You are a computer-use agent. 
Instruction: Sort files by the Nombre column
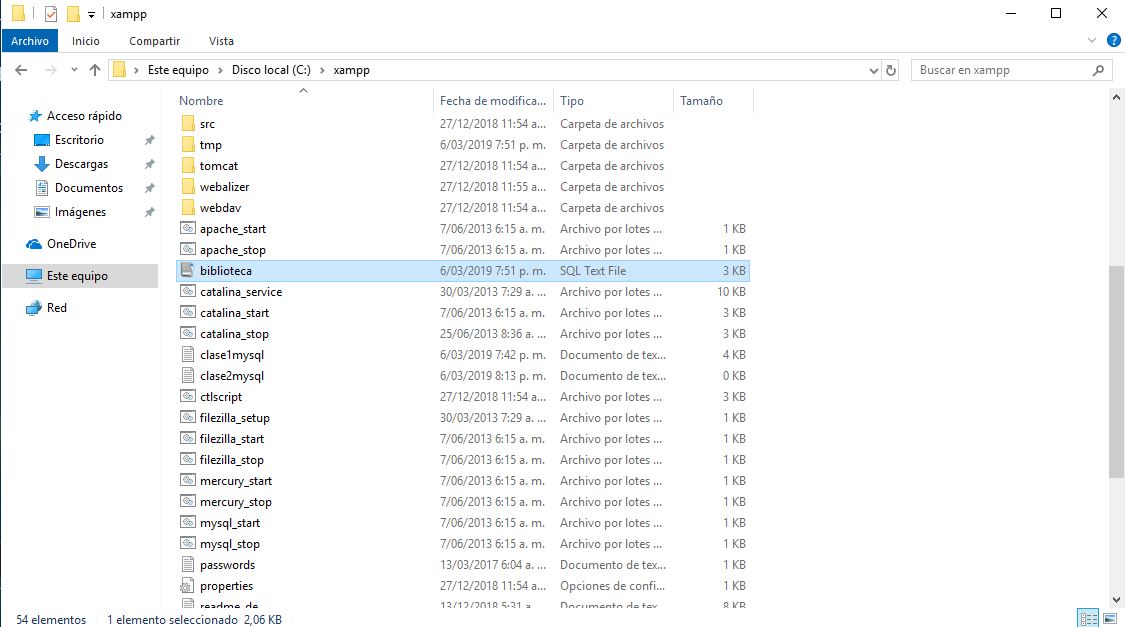pos(202,101)
